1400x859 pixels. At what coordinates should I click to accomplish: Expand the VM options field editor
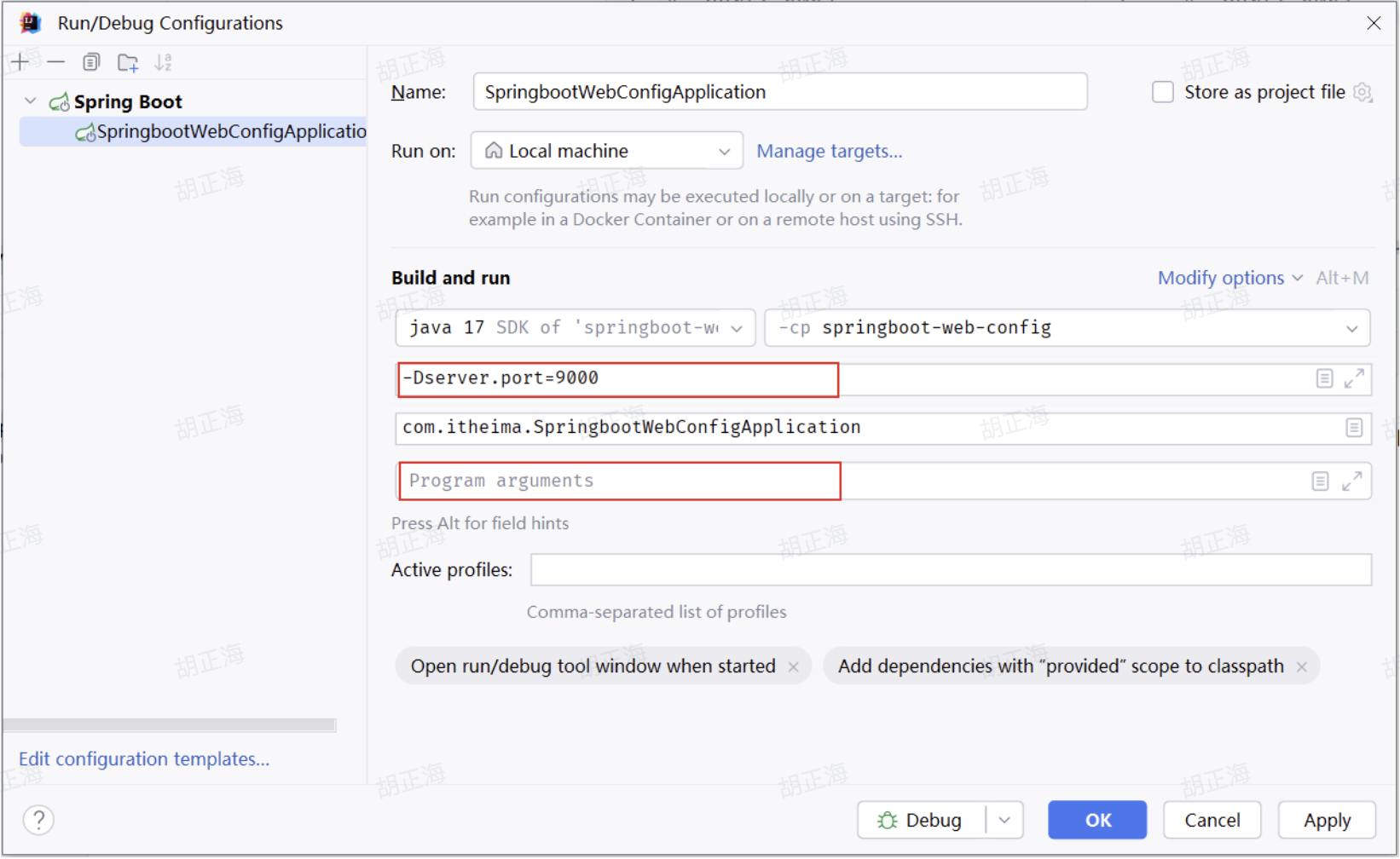pos(1353,378)
